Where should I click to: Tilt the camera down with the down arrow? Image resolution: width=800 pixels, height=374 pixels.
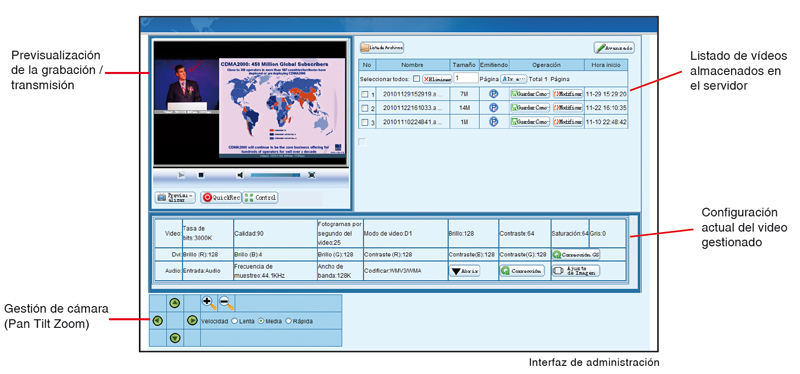[x=175, y=337]
